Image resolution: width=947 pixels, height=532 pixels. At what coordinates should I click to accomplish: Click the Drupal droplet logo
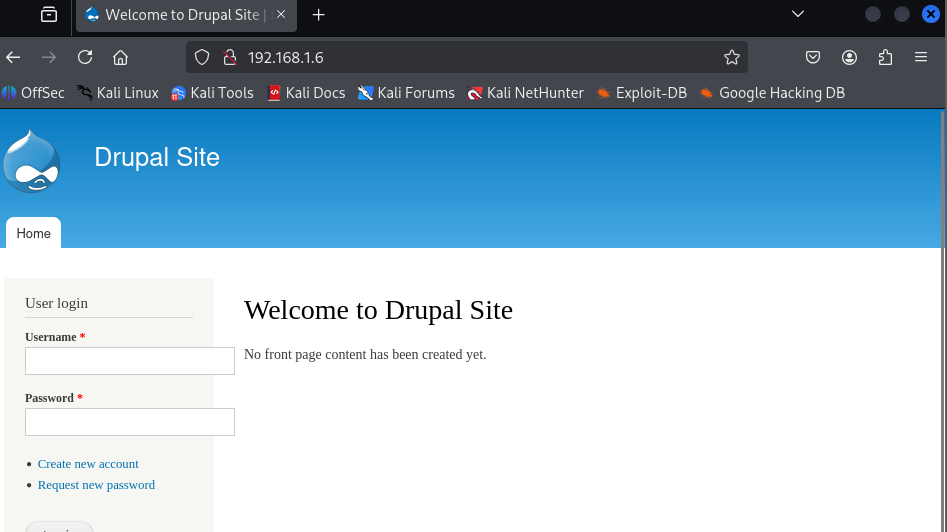(x=31, y=161)
